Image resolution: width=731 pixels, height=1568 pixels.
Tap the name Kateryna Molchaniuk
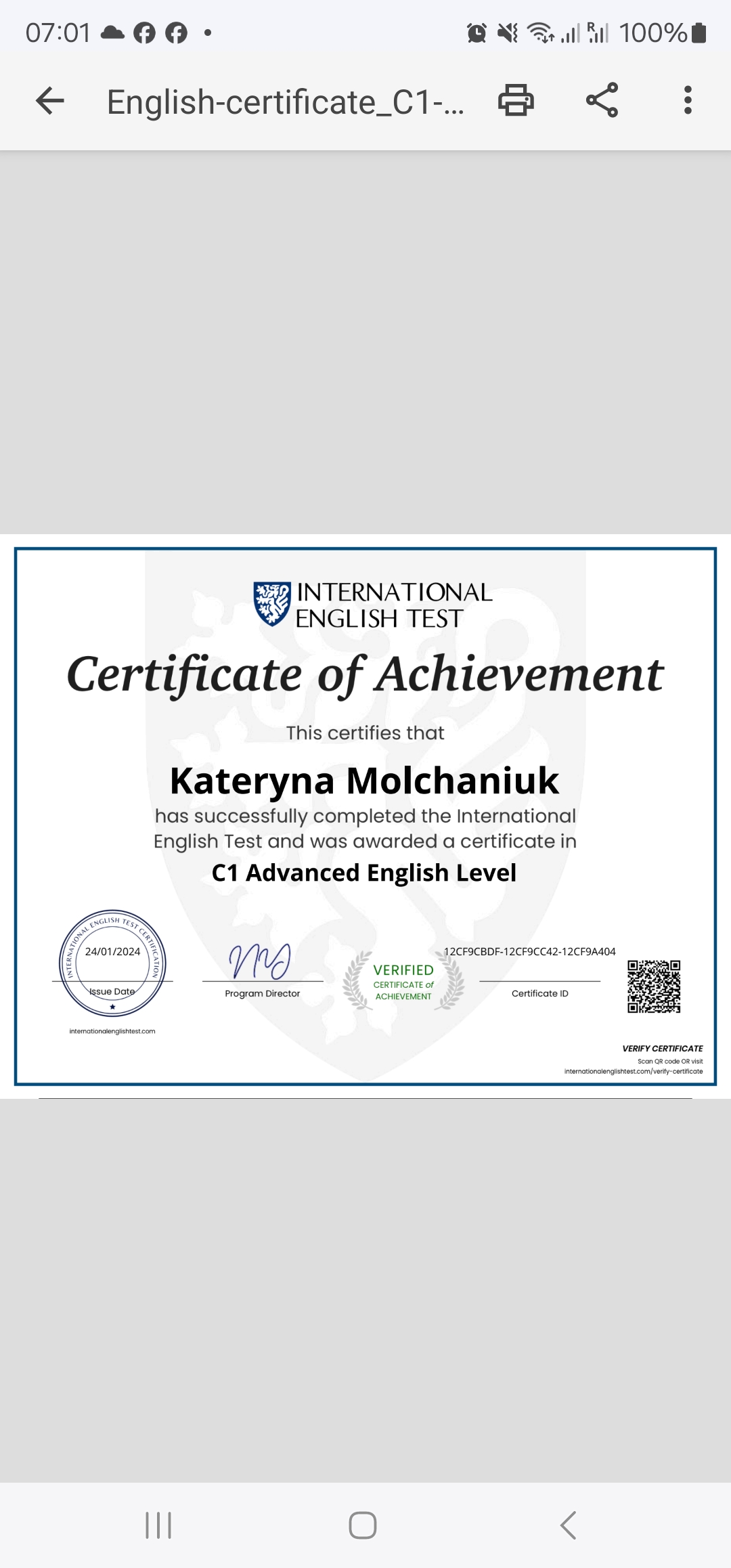pyautogui.click(x=364, y=781)
